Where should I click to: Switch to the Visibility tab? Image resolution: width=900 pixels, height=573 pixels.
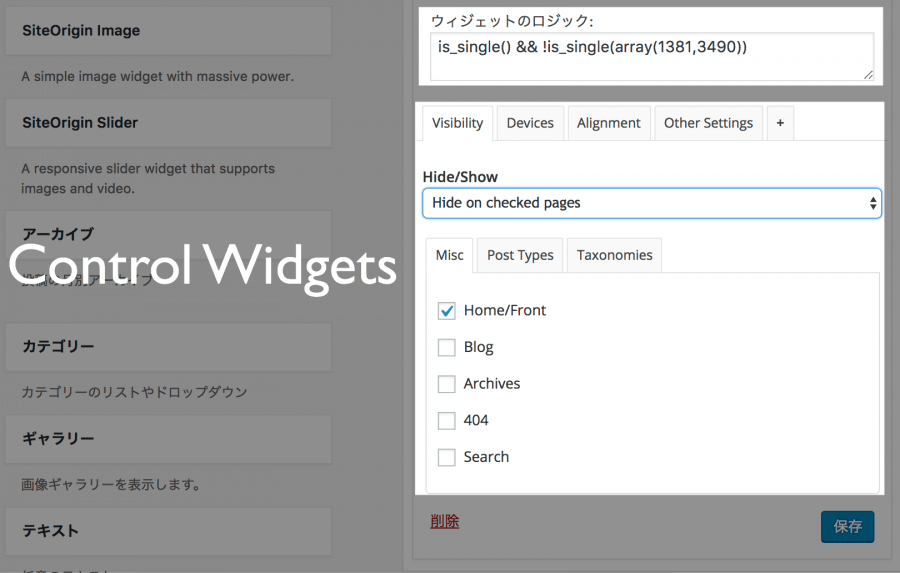457,123
